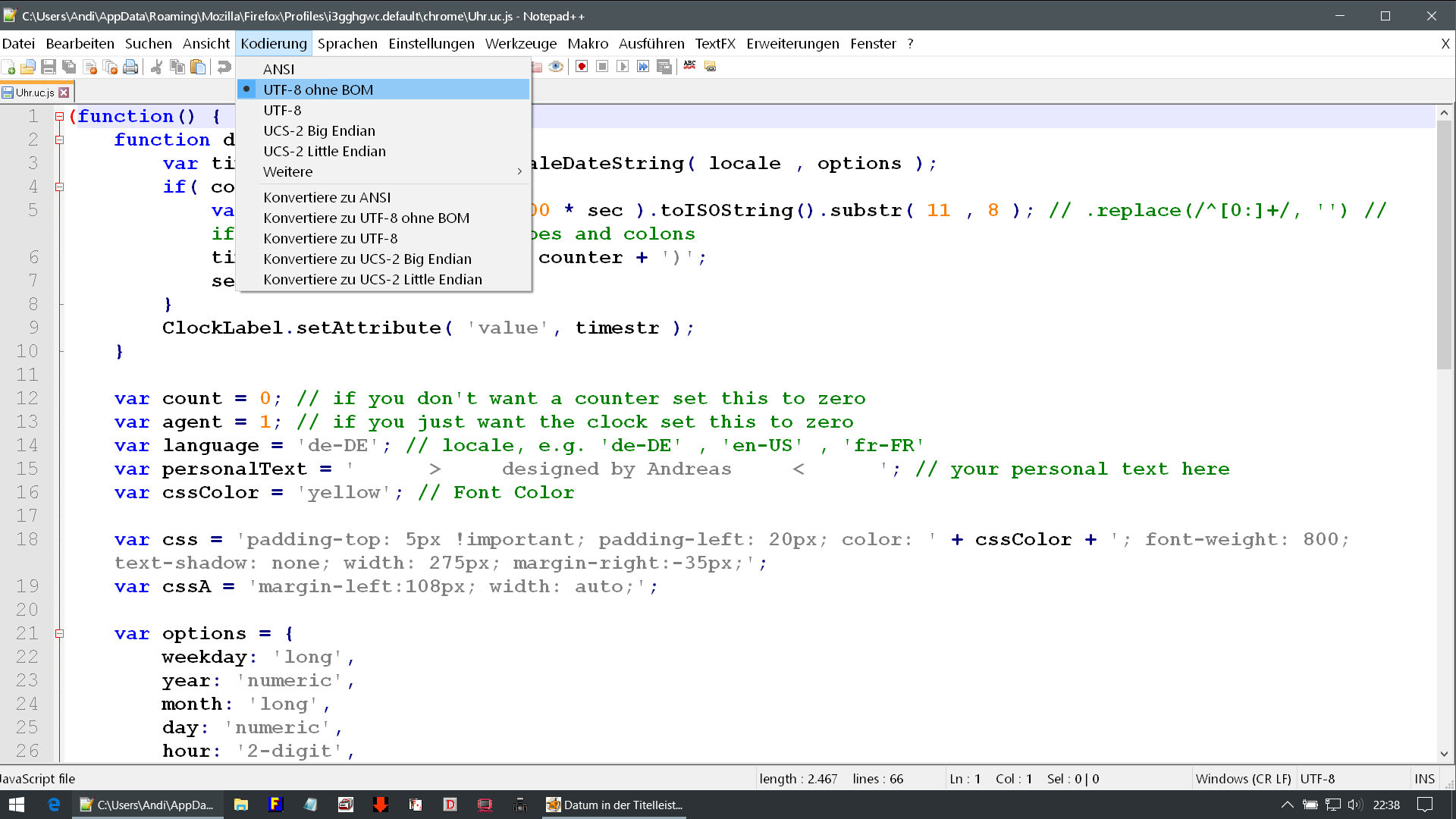Click the vertical scrollbar down arrow
Viewport: 1456px width, 819px height.
coord(1444,754)
